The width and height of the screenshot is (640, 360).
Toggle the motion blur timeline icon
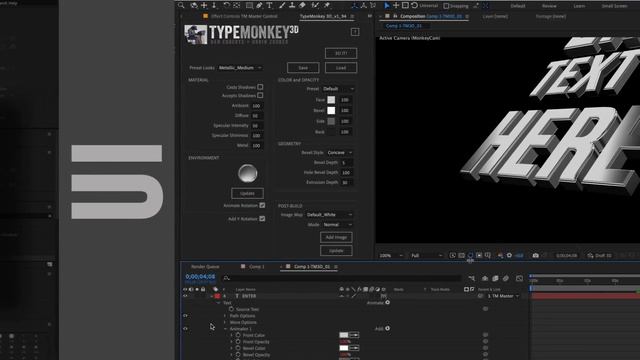click(506, 278)
